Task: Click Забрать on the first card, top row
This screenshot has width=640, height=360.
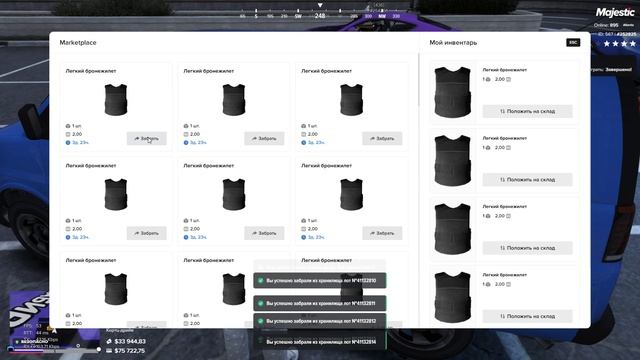Action: point(147,138)
